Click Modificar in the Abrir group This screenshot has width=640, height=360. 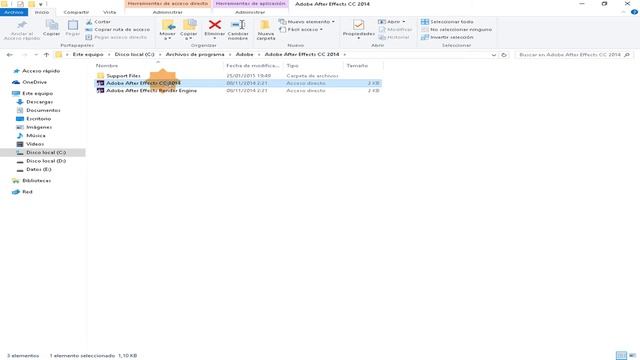pos(395,29)
